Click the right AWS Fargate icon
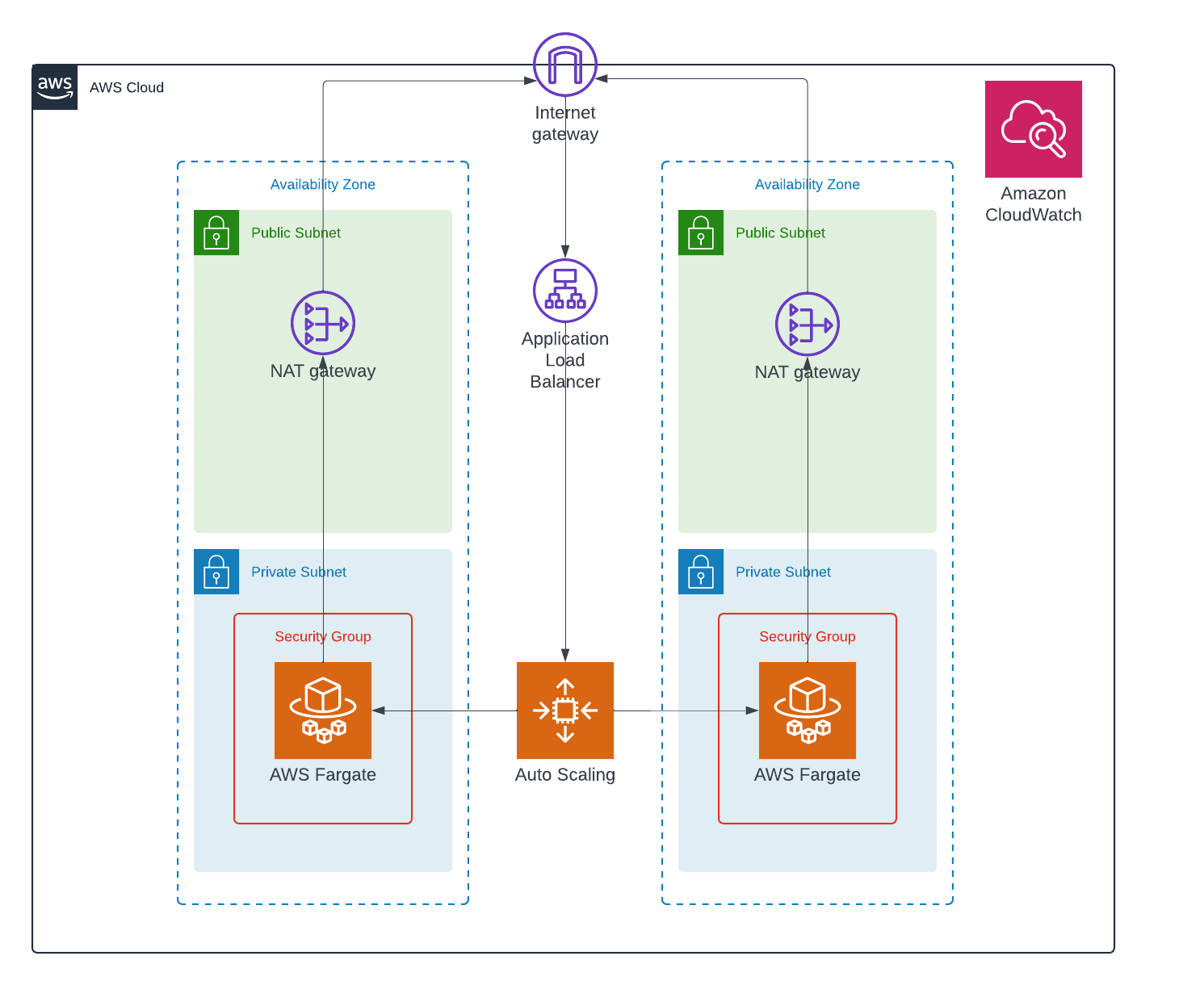This screenshot has height=985, width=1204. (x=808, y=710)
